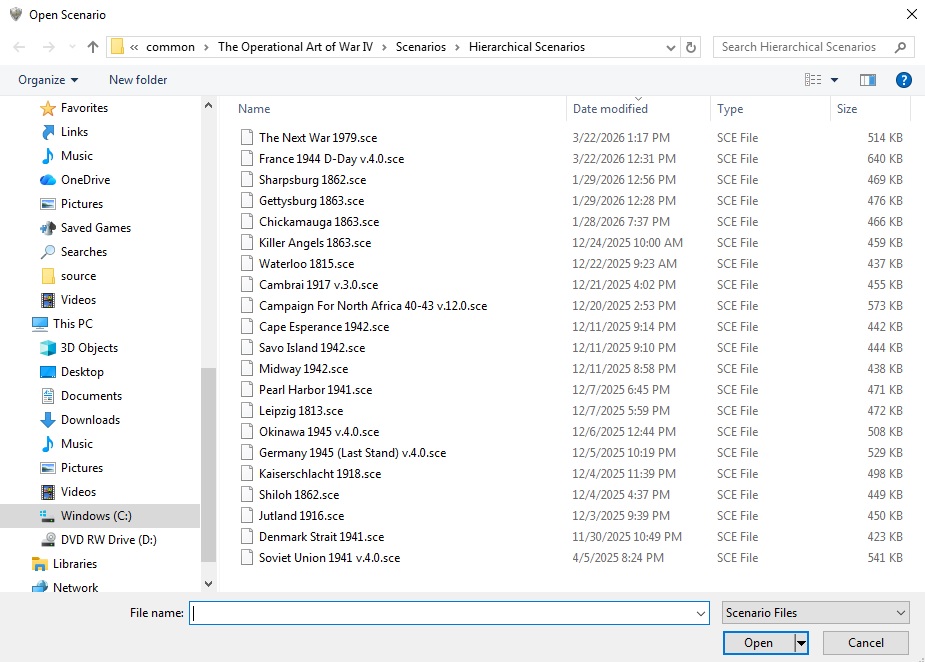Select OneDrive in the navigation pane
The height and width of the screenshot is (662, 925).
coord(84,180)
